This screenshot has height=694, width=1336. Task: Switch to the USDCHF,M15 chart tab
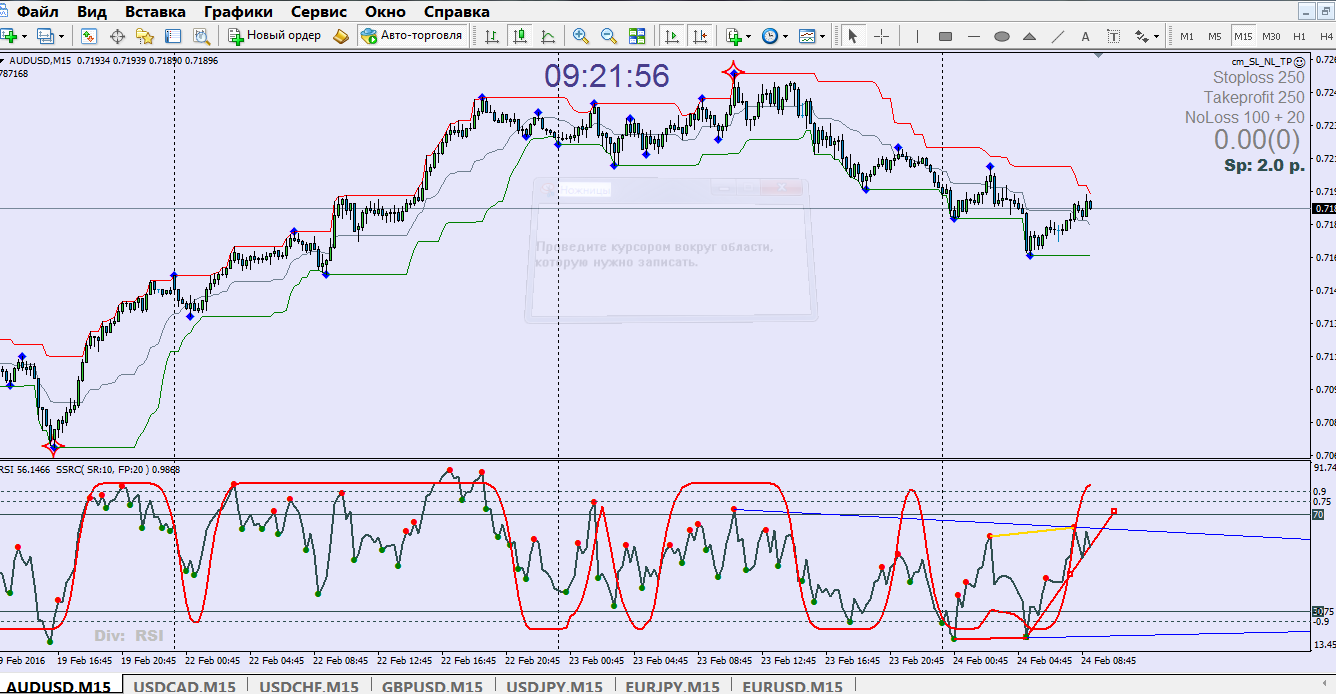pos(308,686)
